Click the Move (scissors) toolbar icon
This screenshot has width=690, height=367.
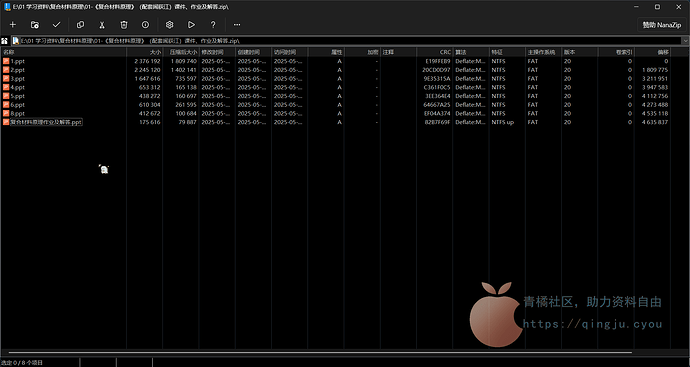click(102, 25)
